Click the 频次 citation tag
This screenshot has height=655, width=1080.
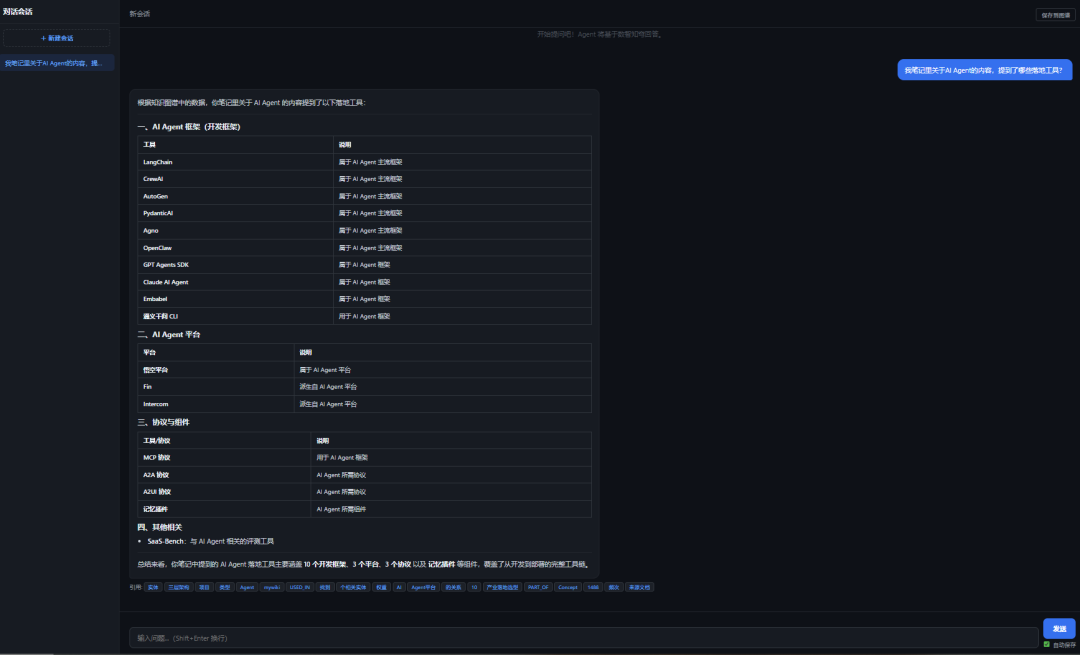(x=613, y=588)
